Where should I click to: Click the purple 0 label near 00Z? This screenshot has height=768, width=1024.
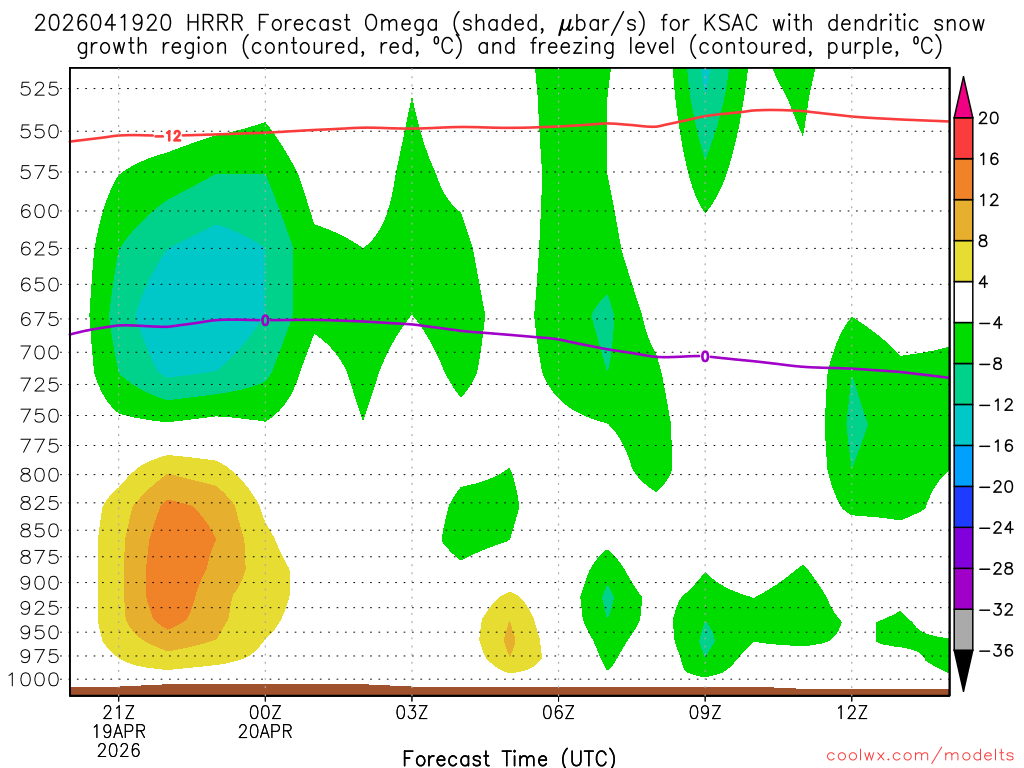click(265, 320)
